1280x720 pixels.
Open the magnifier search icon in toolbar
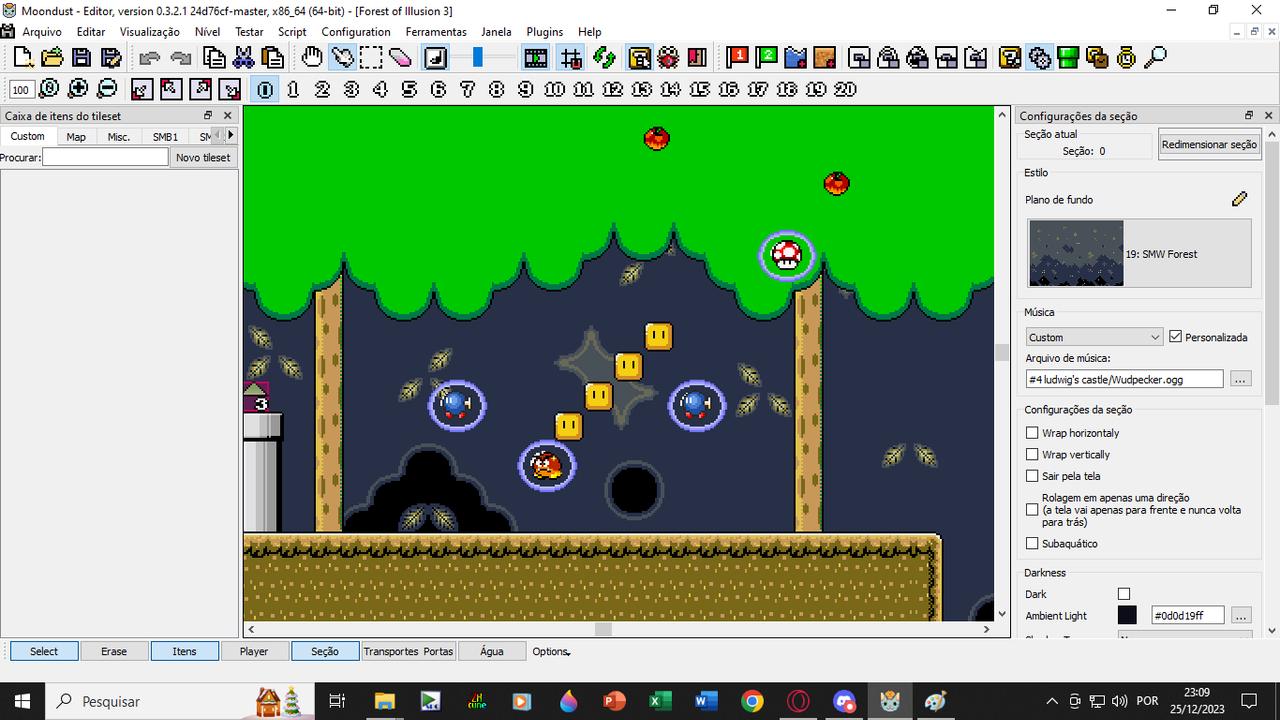click(1155, 58)
